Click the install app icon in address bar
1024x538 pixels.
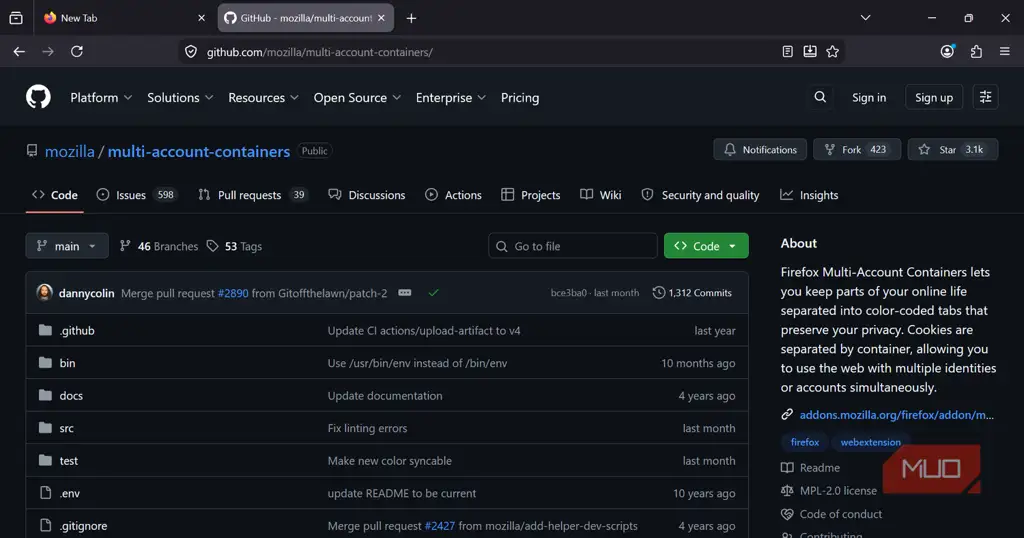click(810, 52)
